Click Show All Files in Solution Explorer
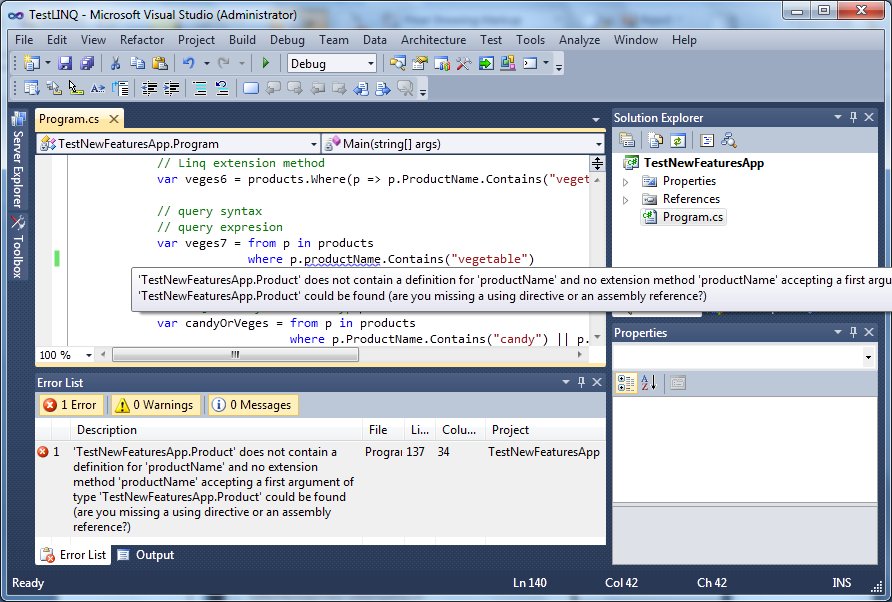The width and height of the screenshot is (892, 602). [x=655, y=140]
